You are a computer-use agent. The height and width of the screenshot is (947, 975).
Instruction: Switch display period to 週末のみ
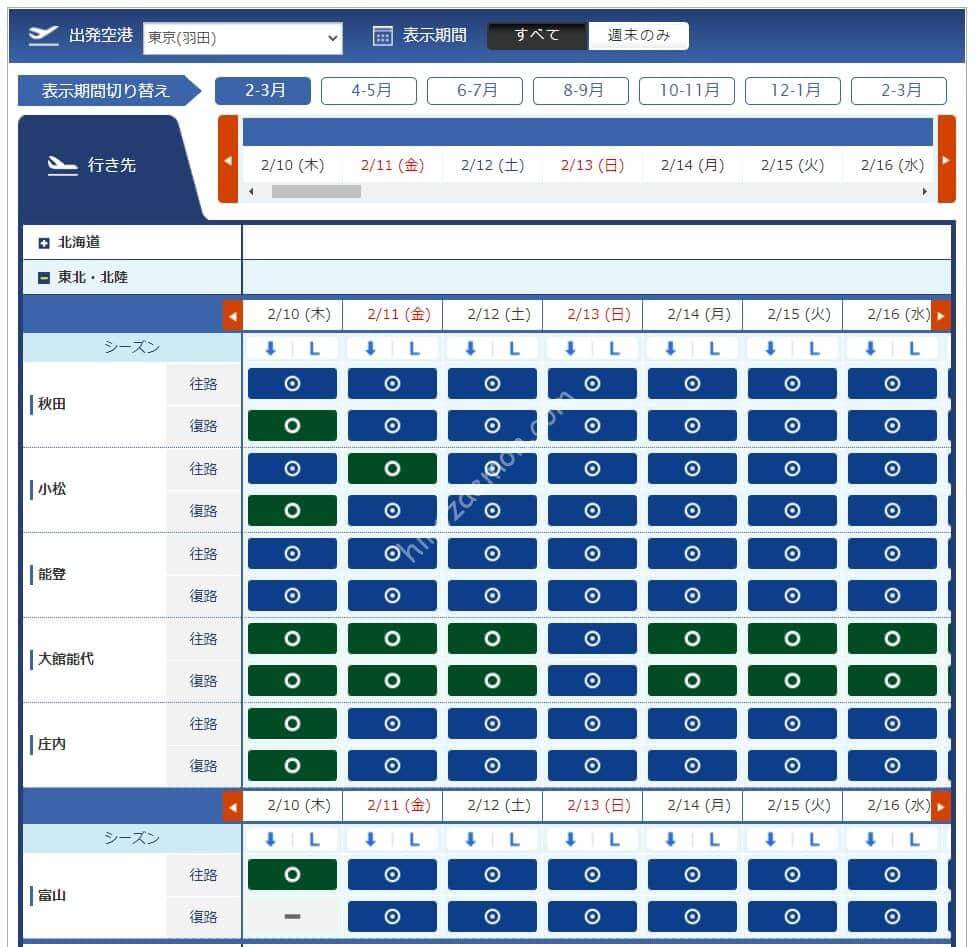(x=639, y=35)
